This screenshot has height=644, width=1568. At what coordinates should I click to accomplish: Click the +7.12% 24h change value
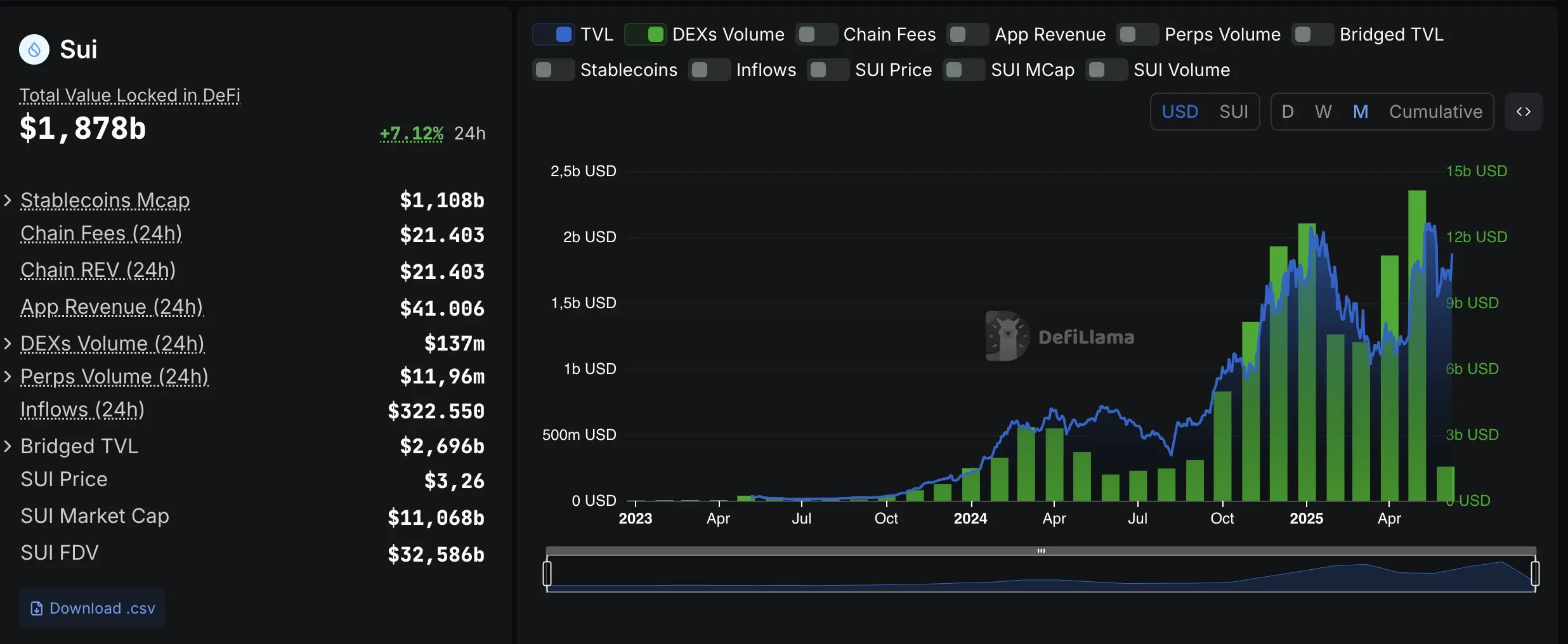(x=411, y=133)
